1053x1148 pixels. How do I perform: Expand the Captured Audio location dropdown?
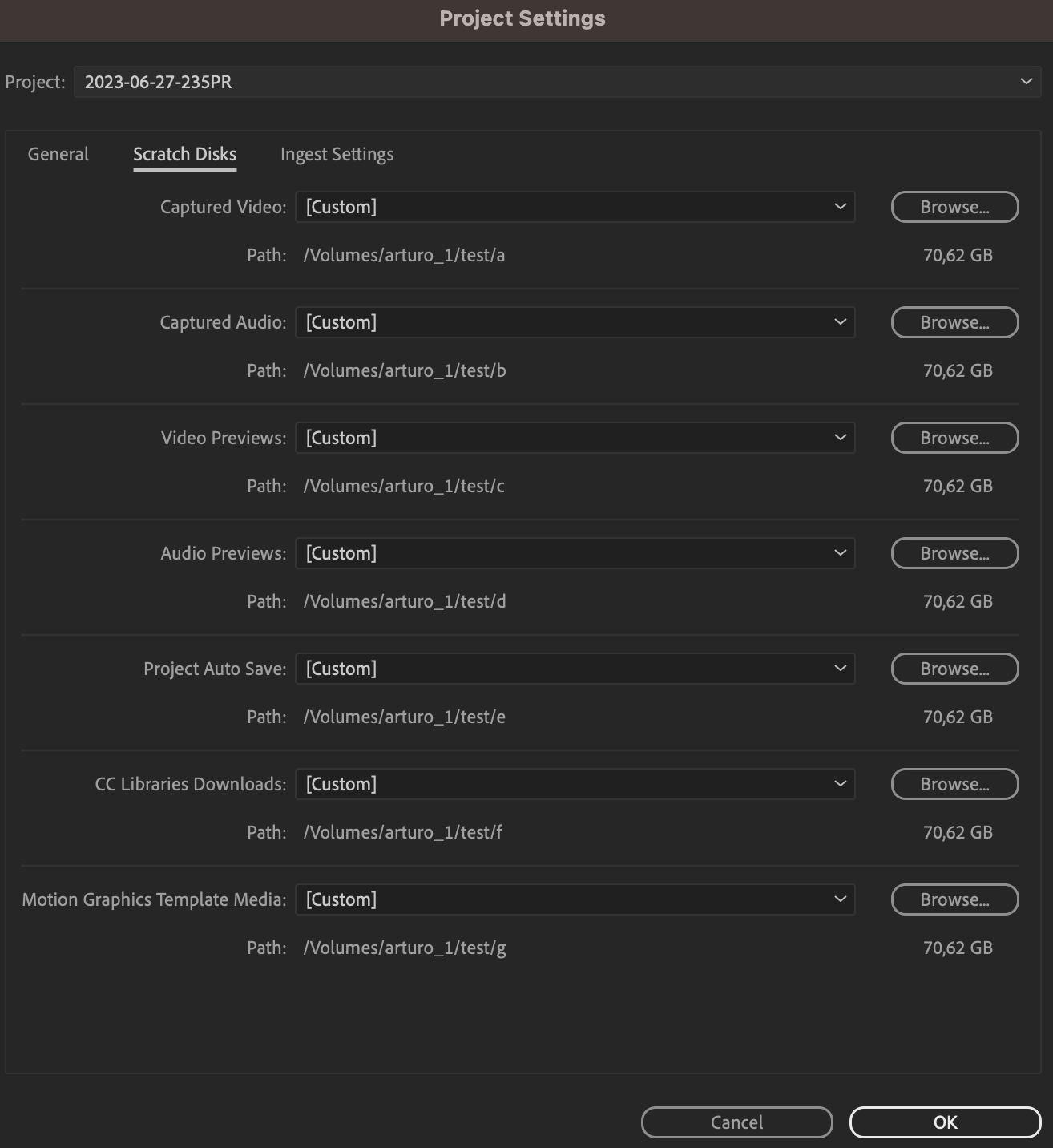coord(575,322)
